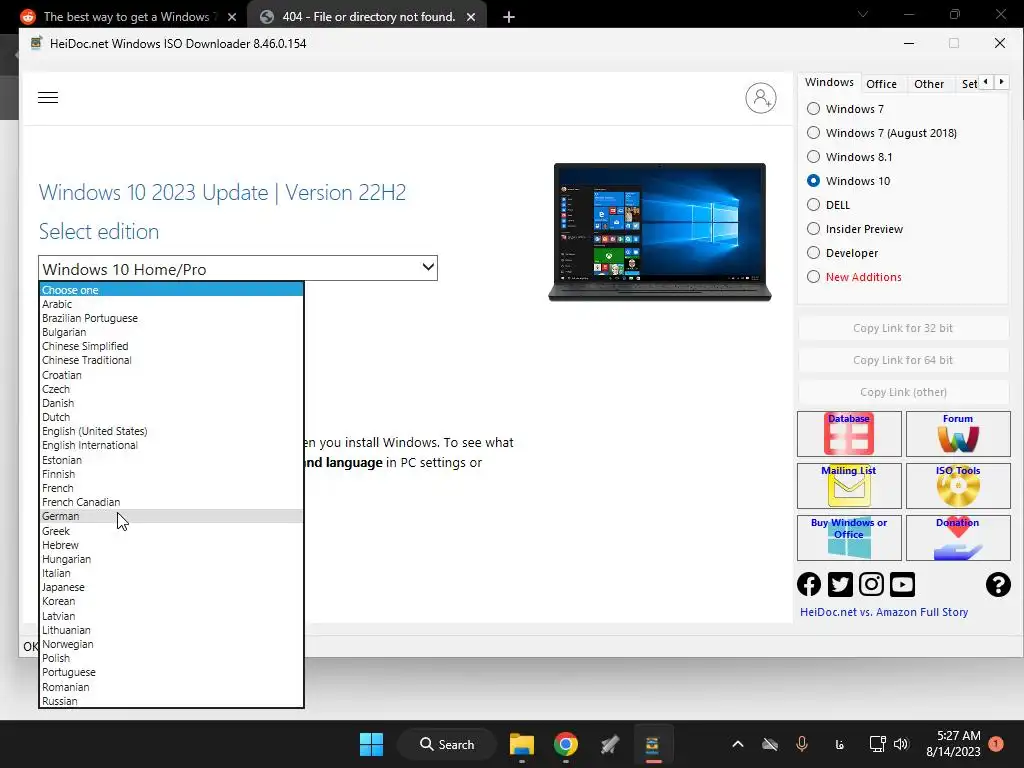Switch to the Office tab
Screen dimensions: 1024x768
(x=881, y=84)
